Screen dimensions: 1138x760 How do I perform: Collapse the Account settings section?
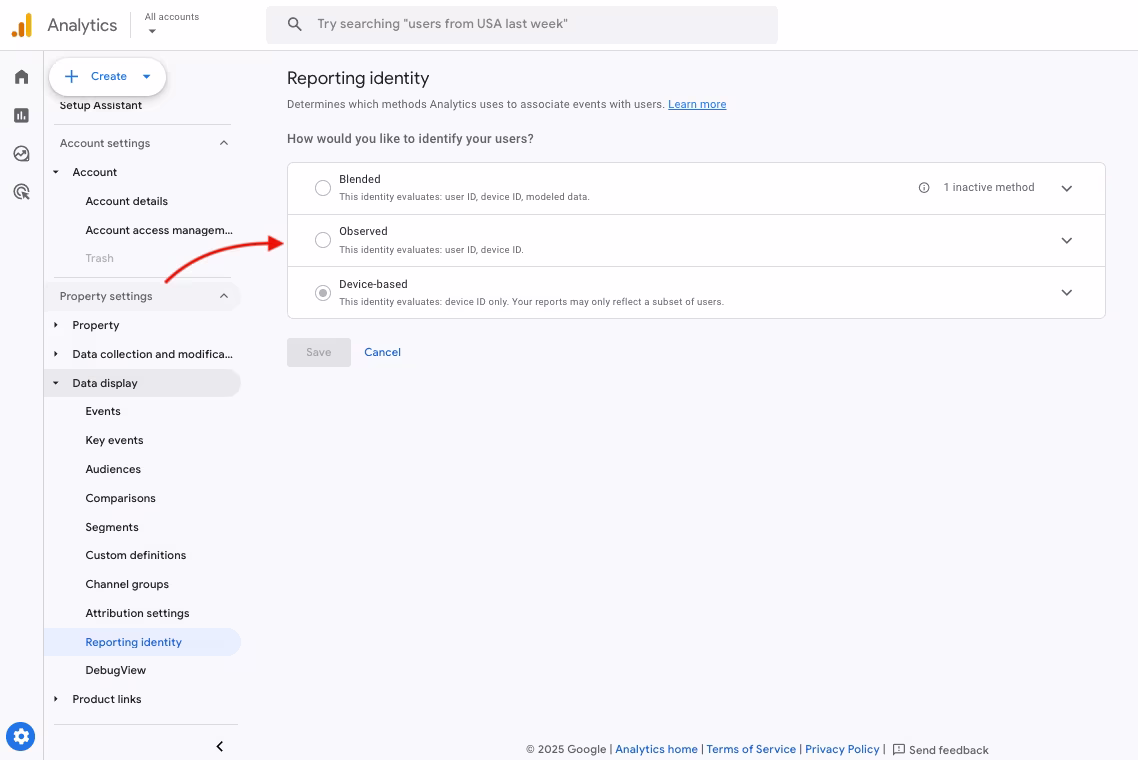tap(224, 143)
